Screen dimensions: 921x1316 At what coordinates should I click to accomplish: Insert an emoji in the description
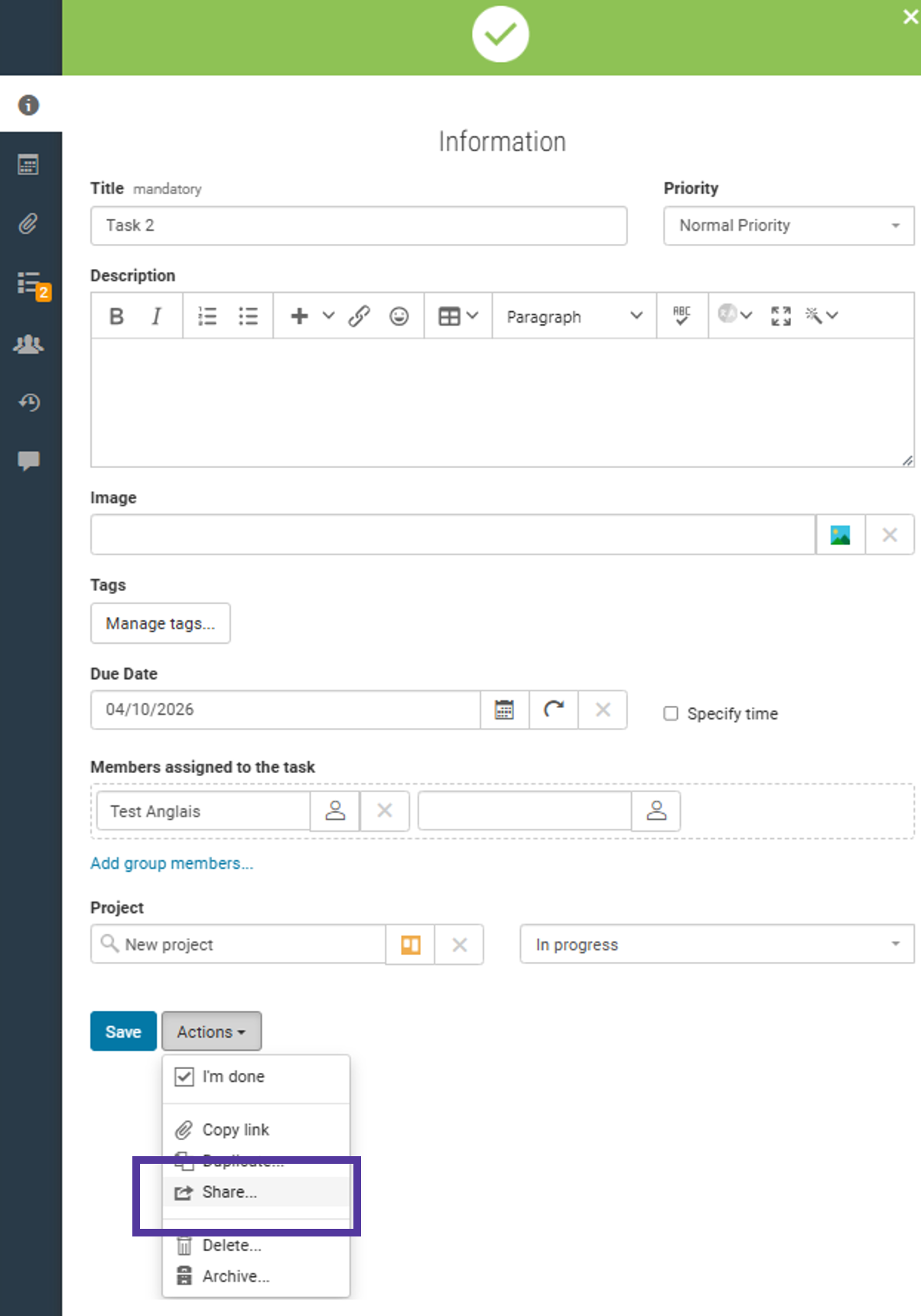[x=399, y=317]
